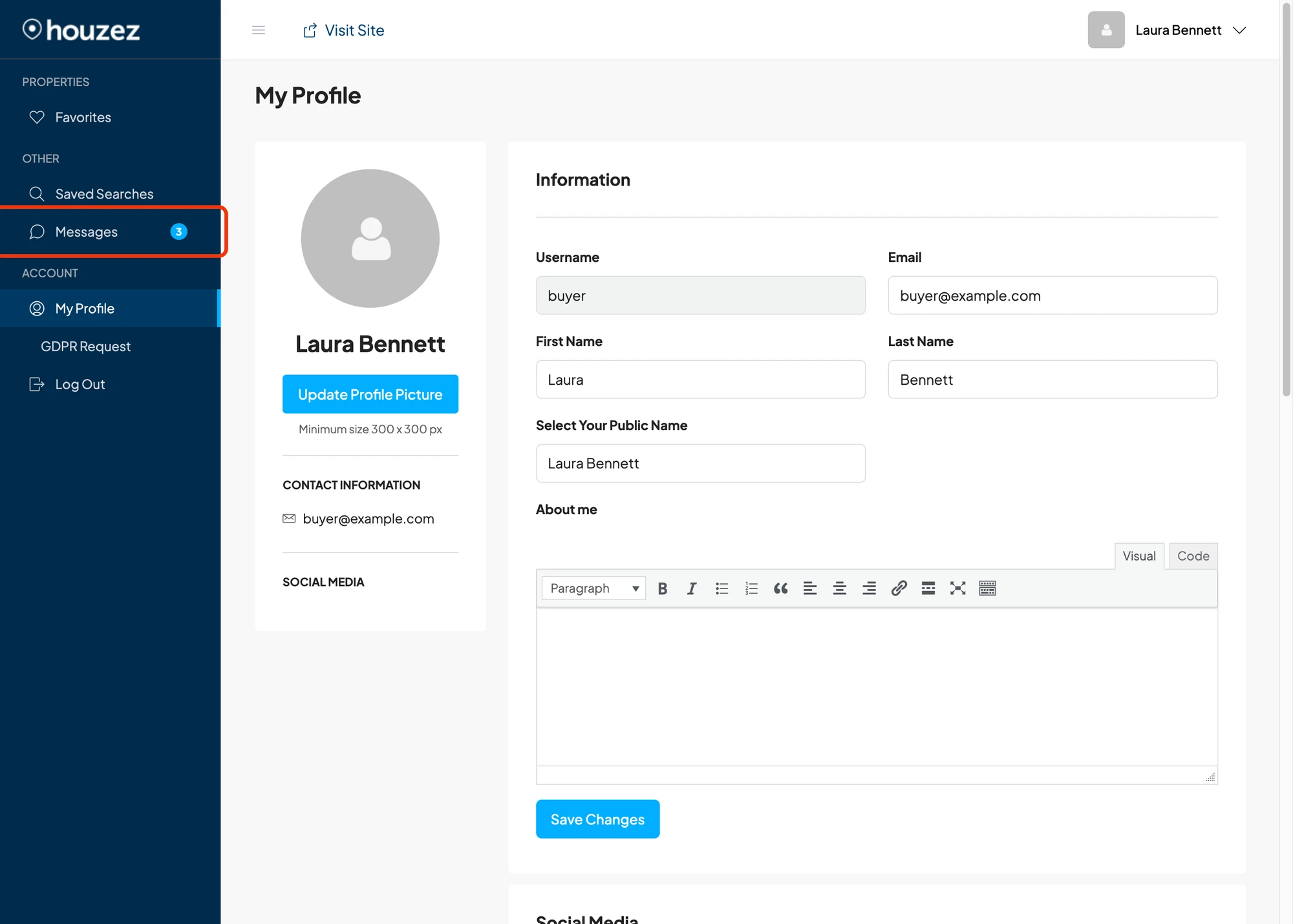Screen dimensions: 1293x924
Task: Click the Save Changes button
Action: point(598,819)
